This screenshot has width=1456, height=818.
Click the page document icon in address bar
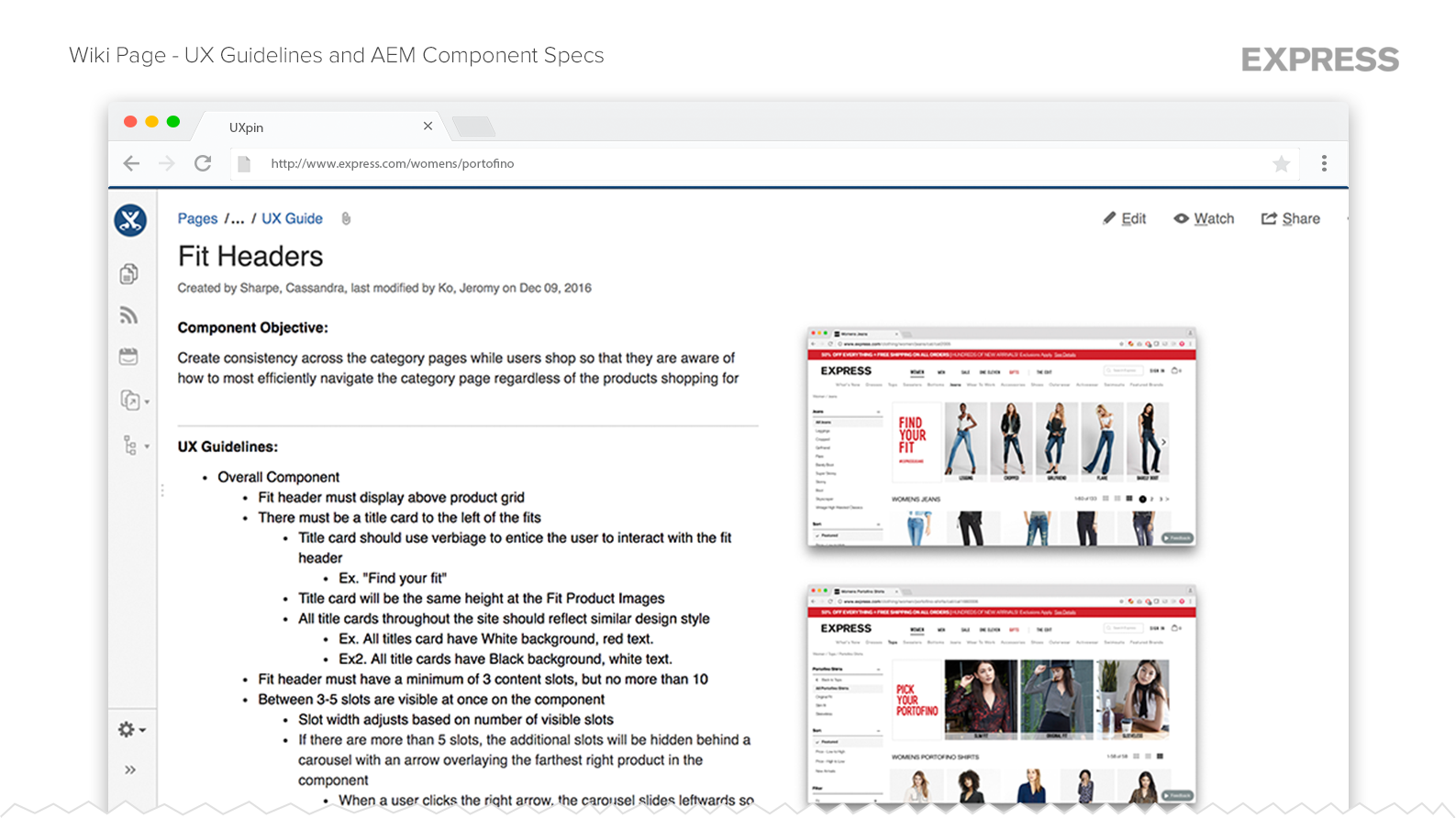244,164
